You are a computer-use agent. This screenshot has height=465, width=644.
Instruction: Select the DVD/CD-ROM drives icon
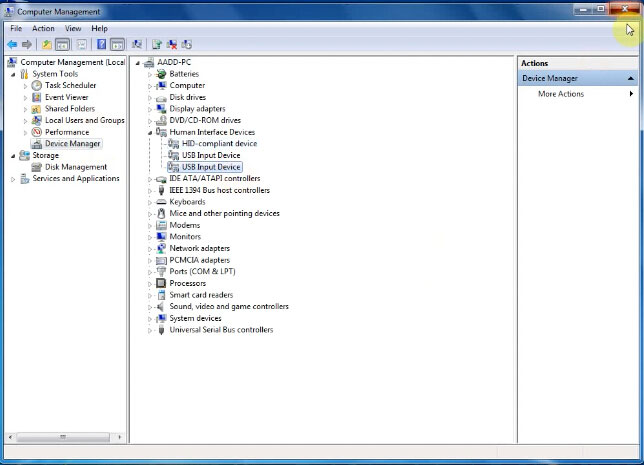[x=161, y=120]
